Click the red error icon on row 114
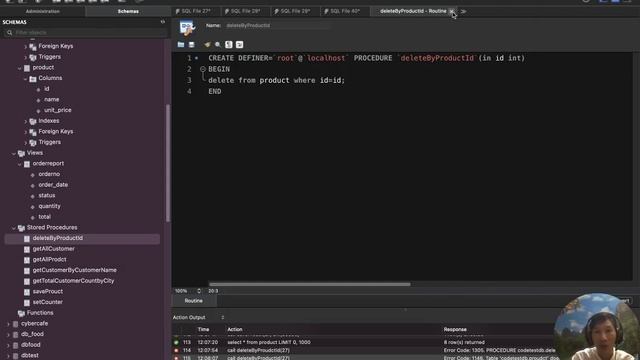This screenshot has height=360, width=640. click(176, 350)
